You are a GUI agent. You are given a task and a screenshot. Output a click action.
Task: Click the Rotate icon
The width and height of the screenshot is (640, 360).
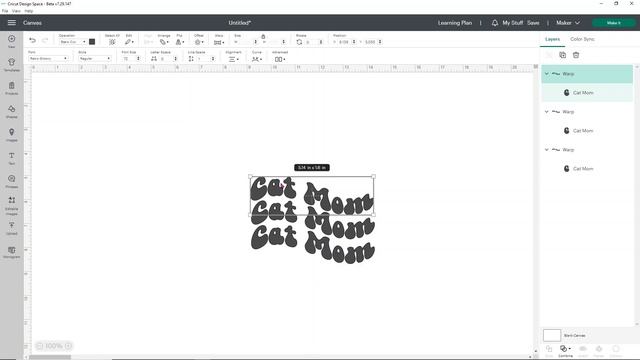pyautogui.click(x=299, y=42)
